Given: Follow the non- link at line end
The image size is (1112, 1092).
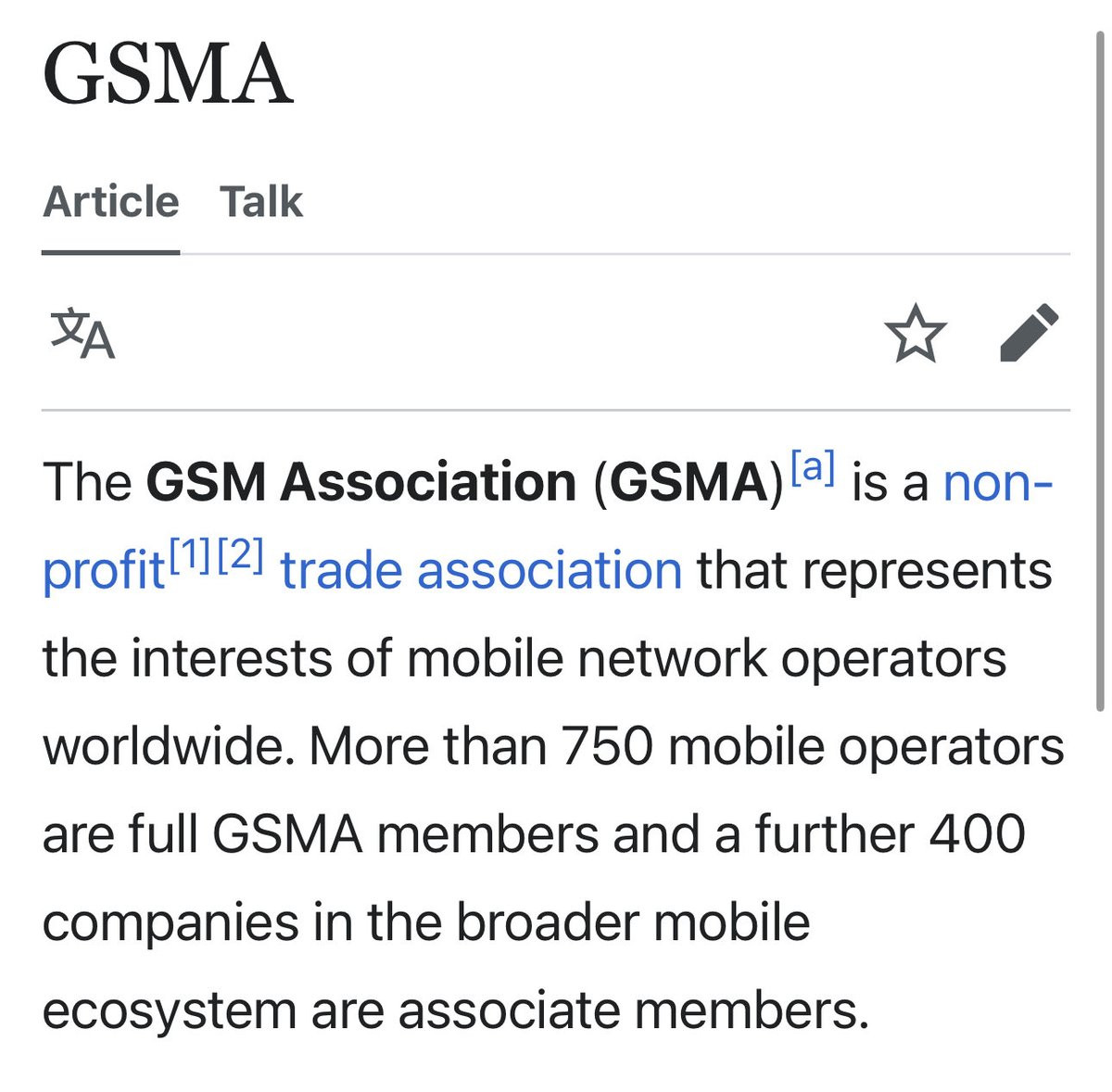Looking at the screenshot, I should (x=998, y=482).
